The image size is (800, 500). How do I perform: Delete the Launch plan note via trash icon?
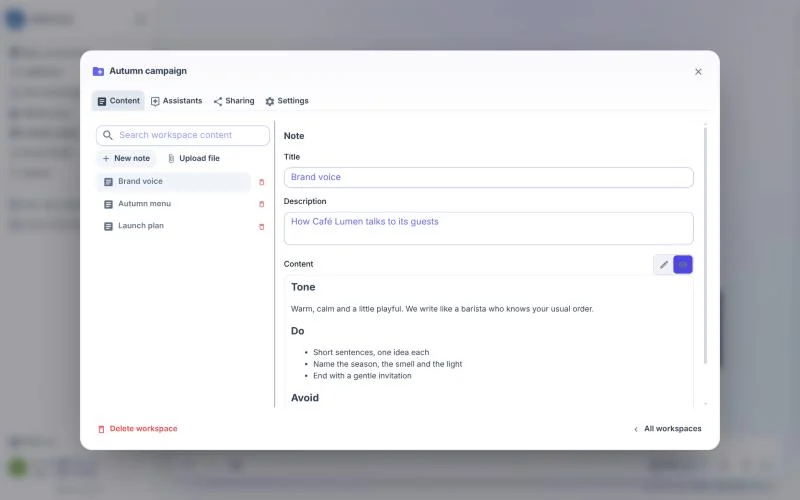(x=262, y=227)
